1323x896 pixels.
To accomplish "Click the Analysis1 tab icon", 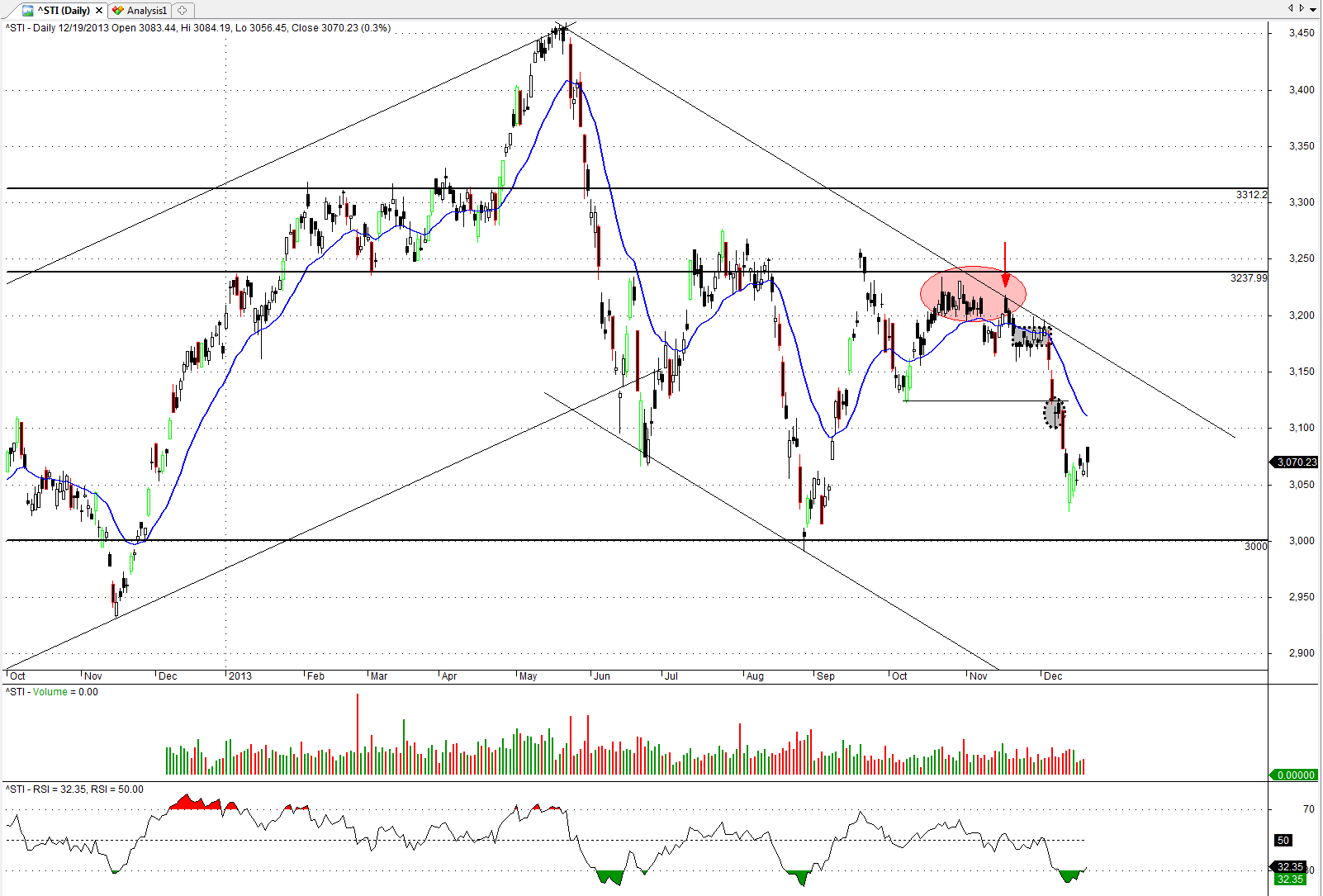I will (x=118, y=11).
